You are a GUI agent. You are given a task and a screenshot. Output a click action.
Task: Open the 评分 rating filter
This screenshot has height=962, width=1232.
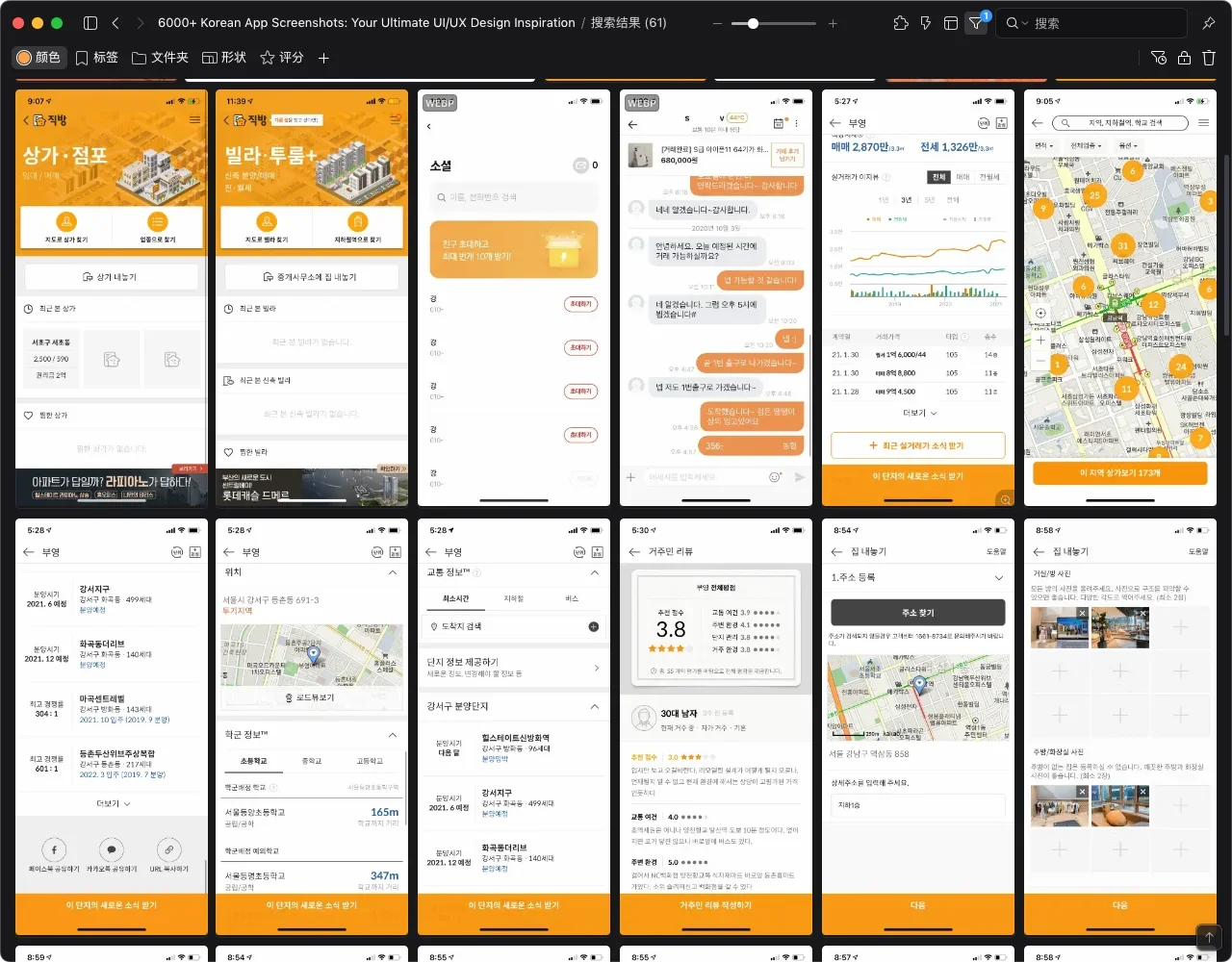point(282,58)
